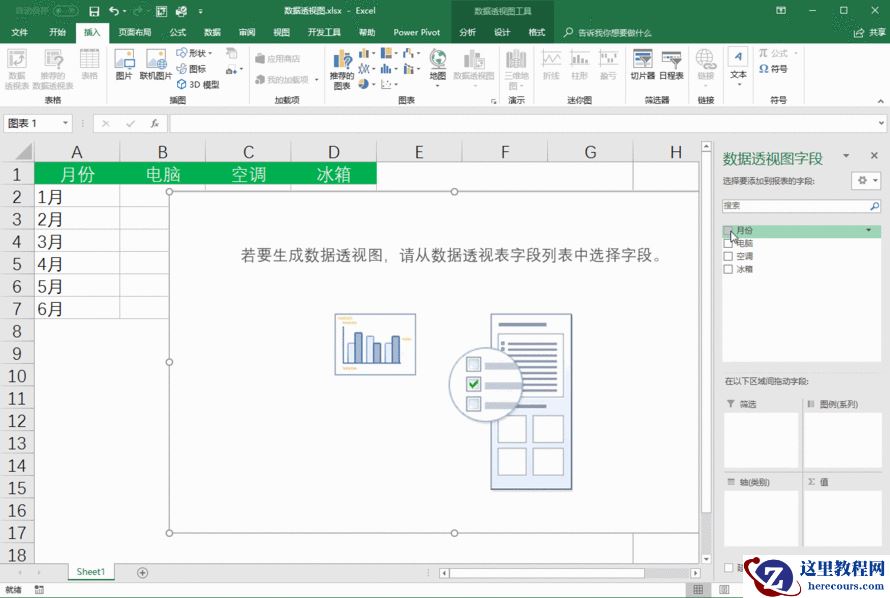Screen dimensions: 890x598
Task: Select the Sheet1 tab
Action: pos(91,572)
